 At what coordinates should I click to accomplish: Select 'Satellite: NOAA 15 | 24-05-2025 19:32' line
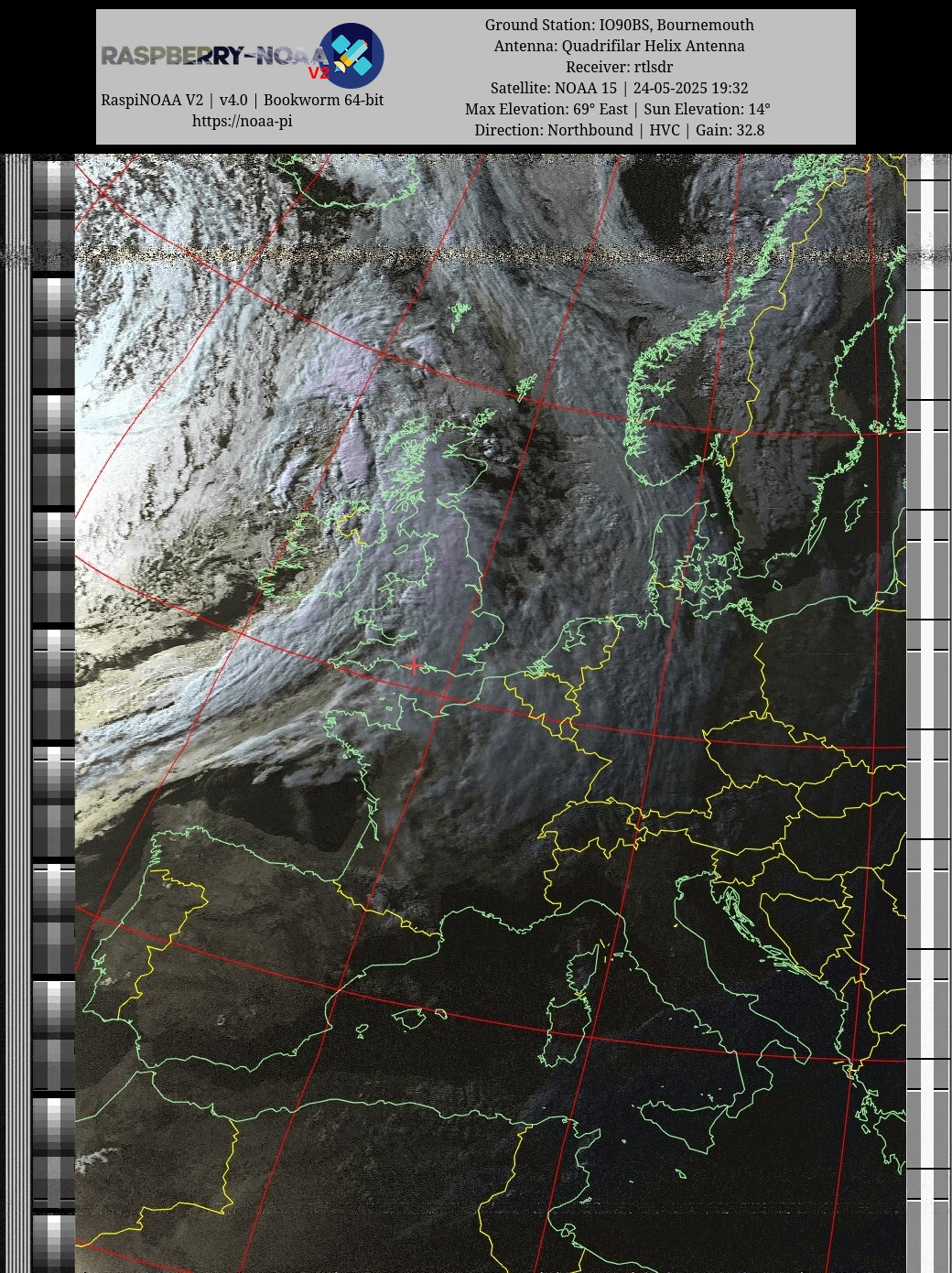click(619, 88)
